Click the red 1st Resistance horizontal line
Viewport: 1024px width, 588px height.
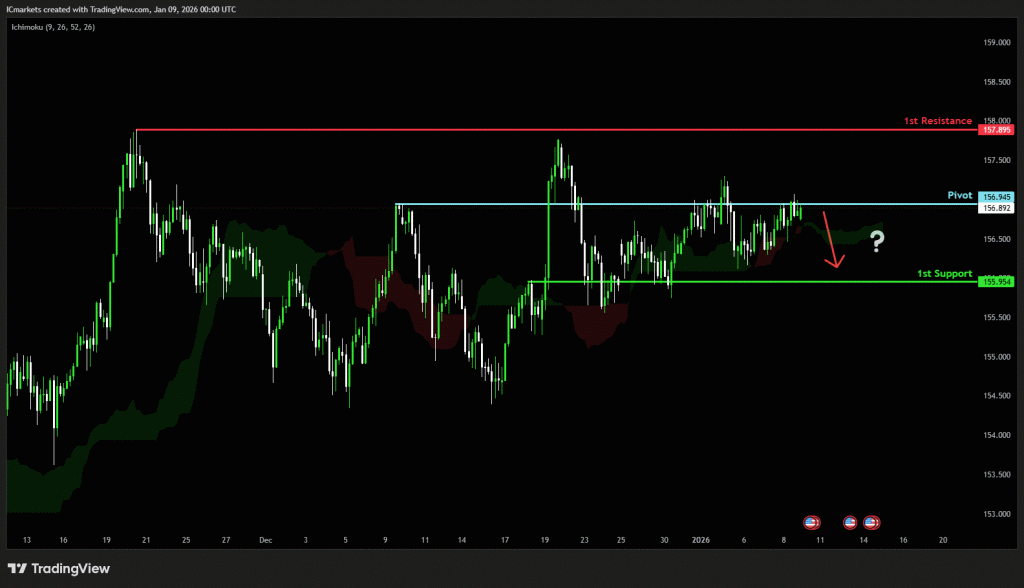500,130
